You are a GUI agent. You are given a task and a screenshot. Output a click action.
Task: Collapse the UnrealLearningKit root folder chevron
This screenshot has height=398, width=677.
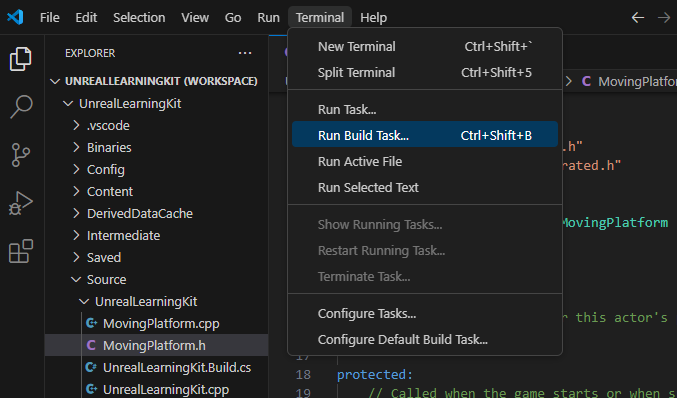point(68,103)
